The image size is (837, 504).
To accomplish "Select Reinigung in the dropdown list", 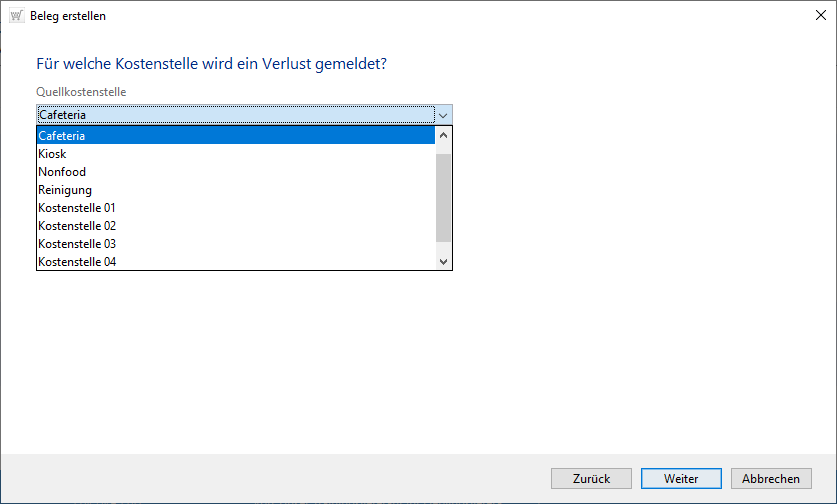I will pyautogui.click(x=235, y=190).
